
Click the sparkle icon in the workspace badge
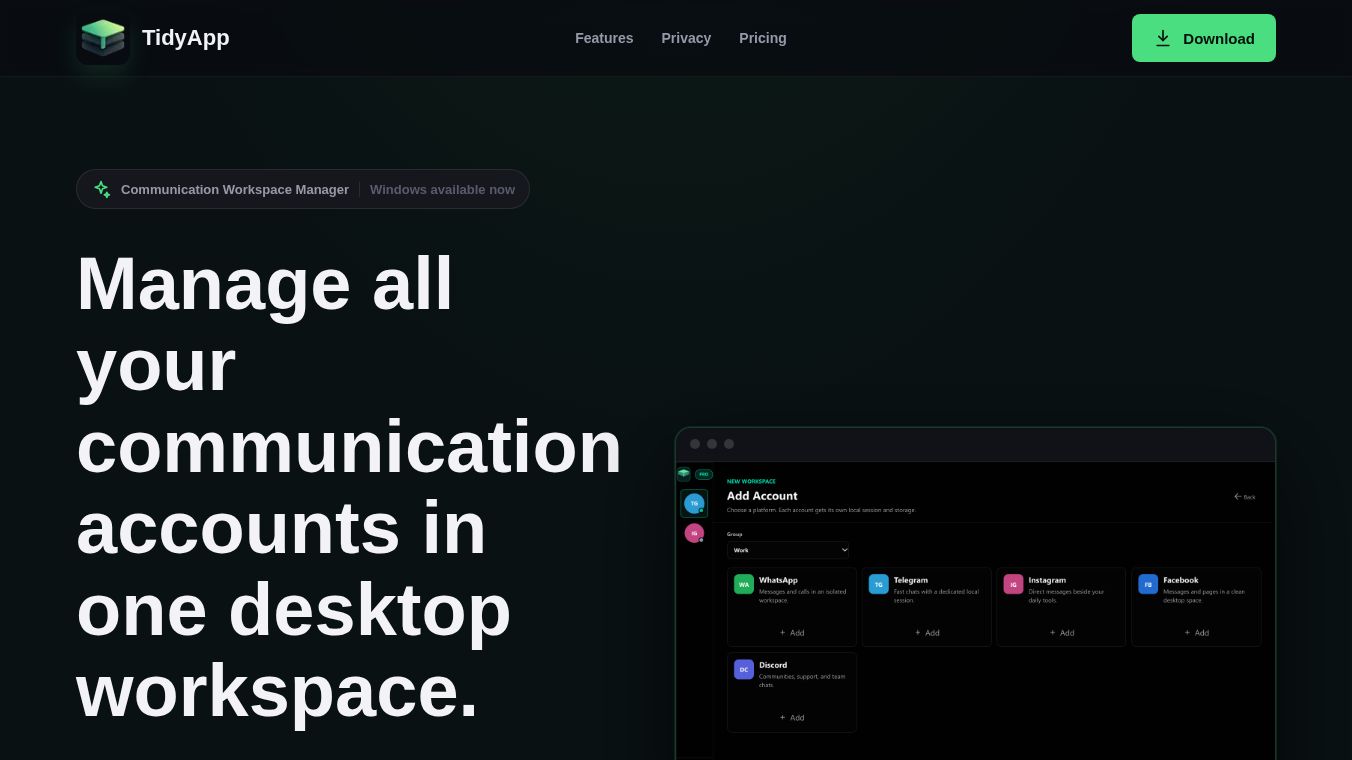pos(102,189)
